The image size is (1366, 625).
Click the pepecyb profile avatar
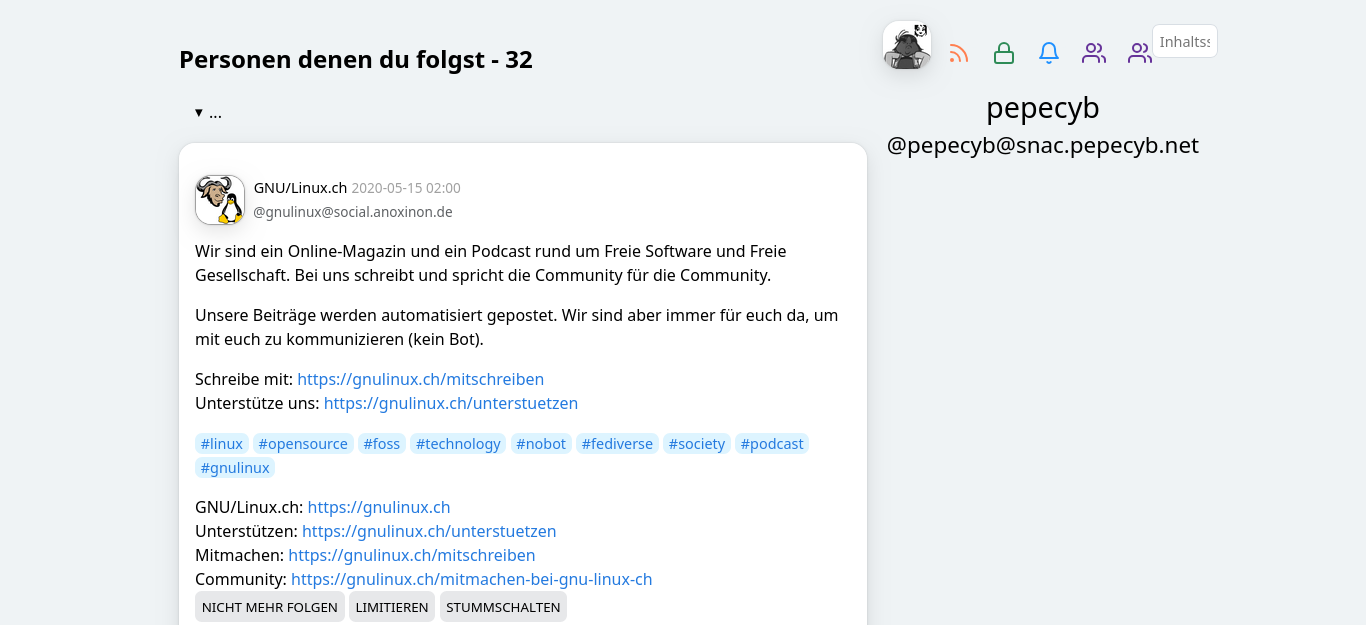[907, 45]
